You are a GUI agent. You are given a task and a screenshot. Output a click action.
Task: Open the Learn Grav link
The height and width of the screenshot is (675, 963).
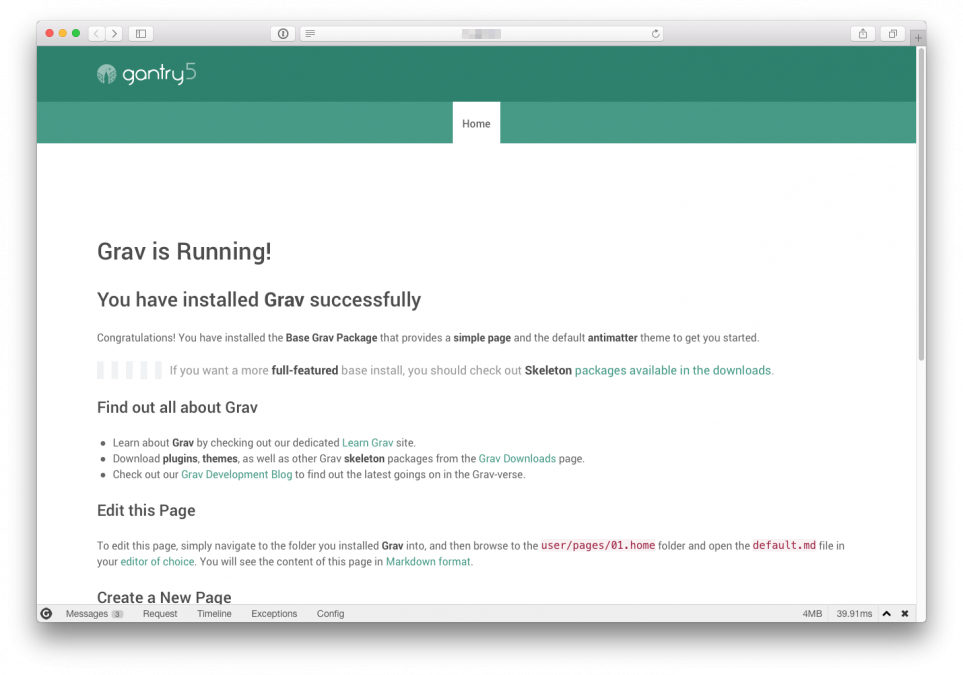tap(368, 443)
